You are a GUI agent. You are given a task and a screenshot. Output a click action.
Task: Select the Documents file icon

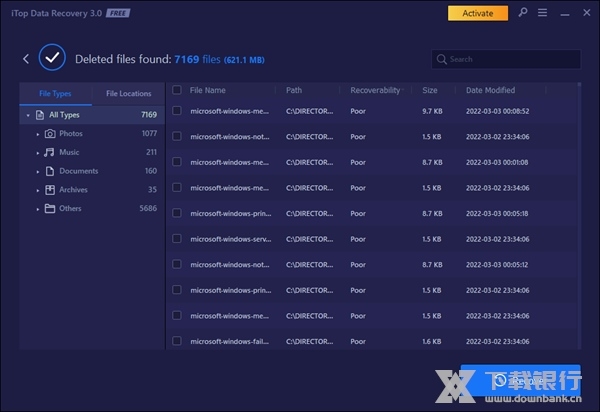point(49,171)
